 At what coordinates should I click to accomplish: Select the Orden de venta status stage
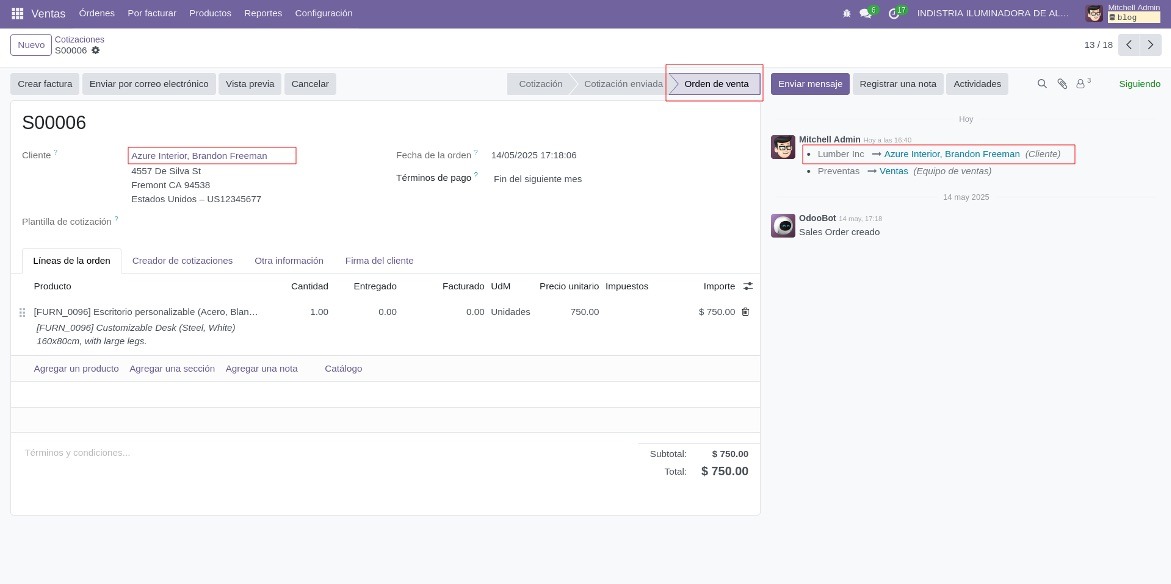715,84
